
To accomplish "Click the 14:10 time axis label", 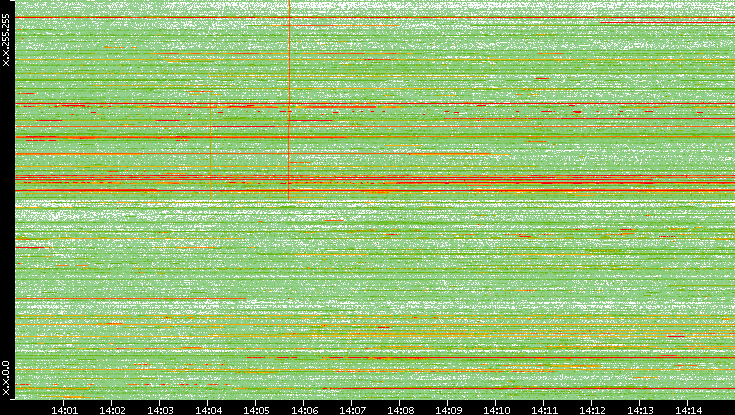I will [x=496, y=409].
